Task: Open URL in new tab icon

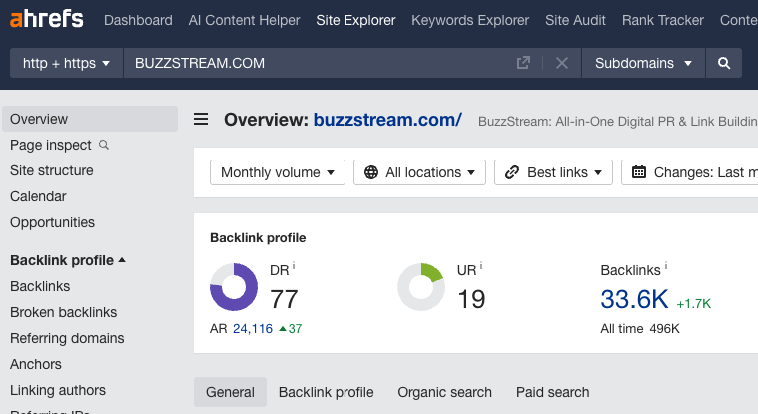Action: click(523, 63)
